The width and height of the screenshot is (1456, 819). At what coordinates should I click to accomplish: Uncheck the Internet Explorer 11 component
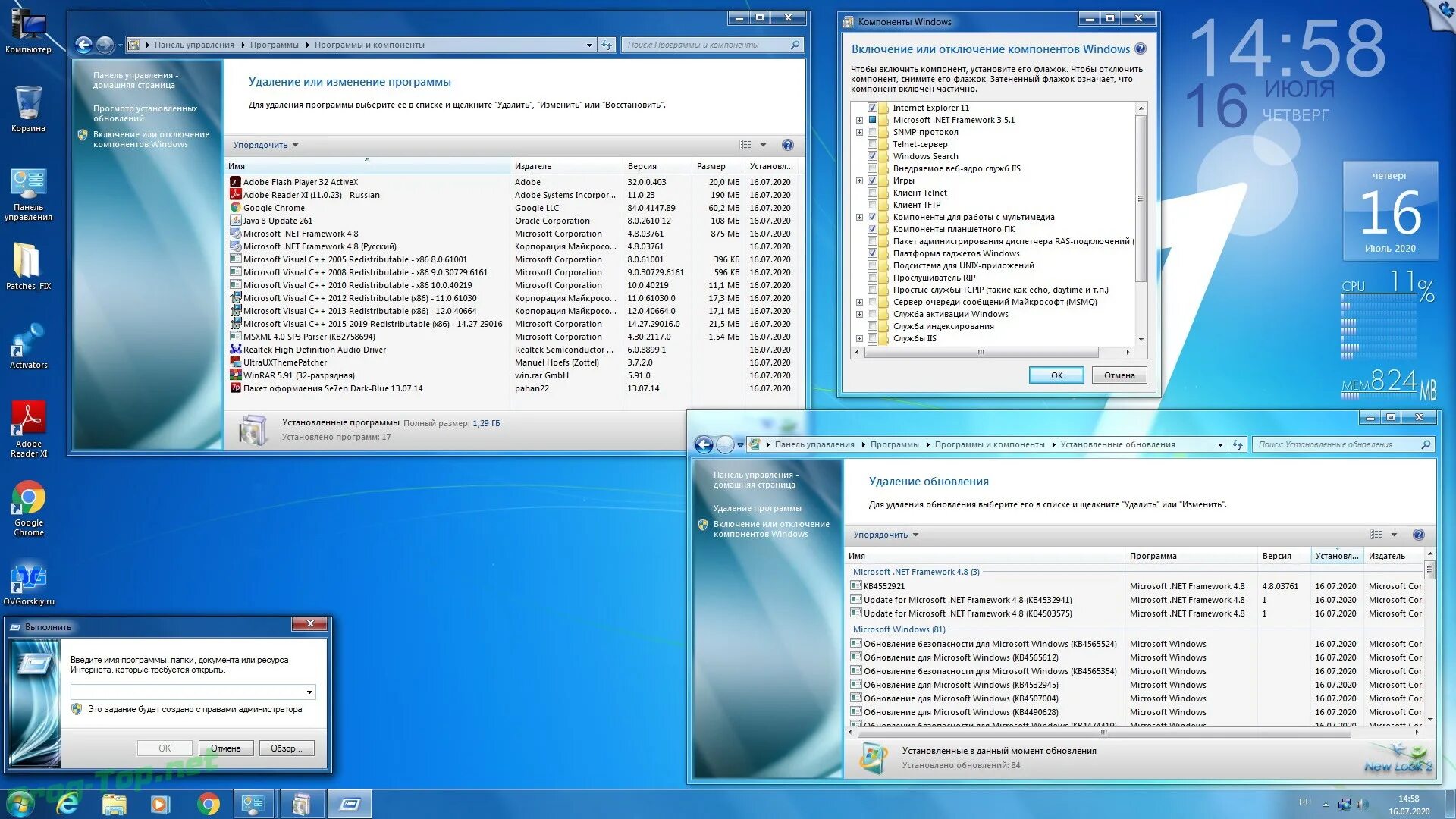(x=872, y=108)
